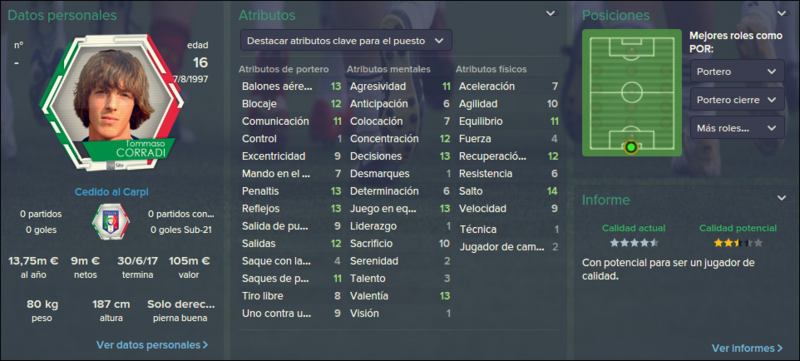This screenshot has height=361, width=800.
Task: Select the Reflejos attribute row
Action: tap(291, 209)
